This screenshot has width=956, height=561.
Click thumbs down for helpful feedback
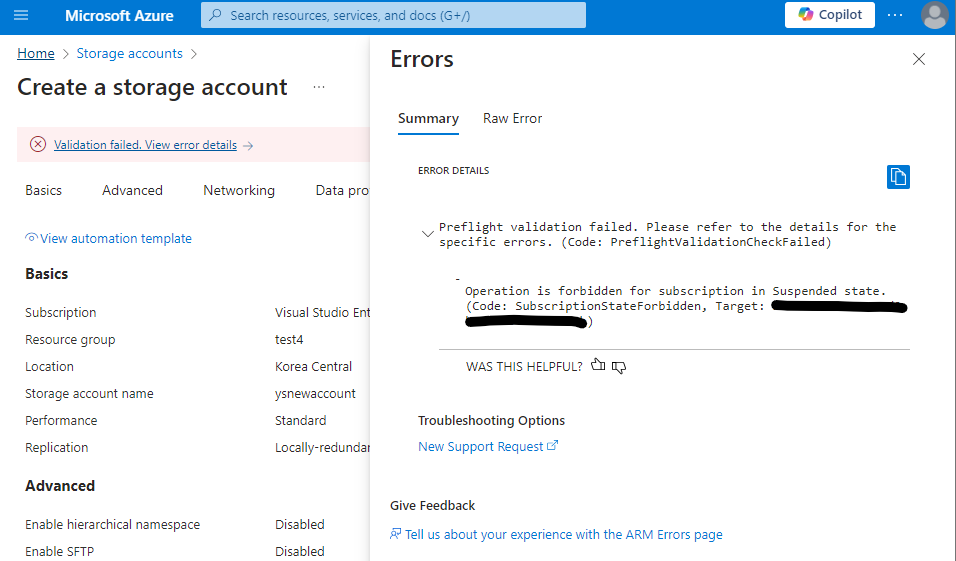(619, 367)
